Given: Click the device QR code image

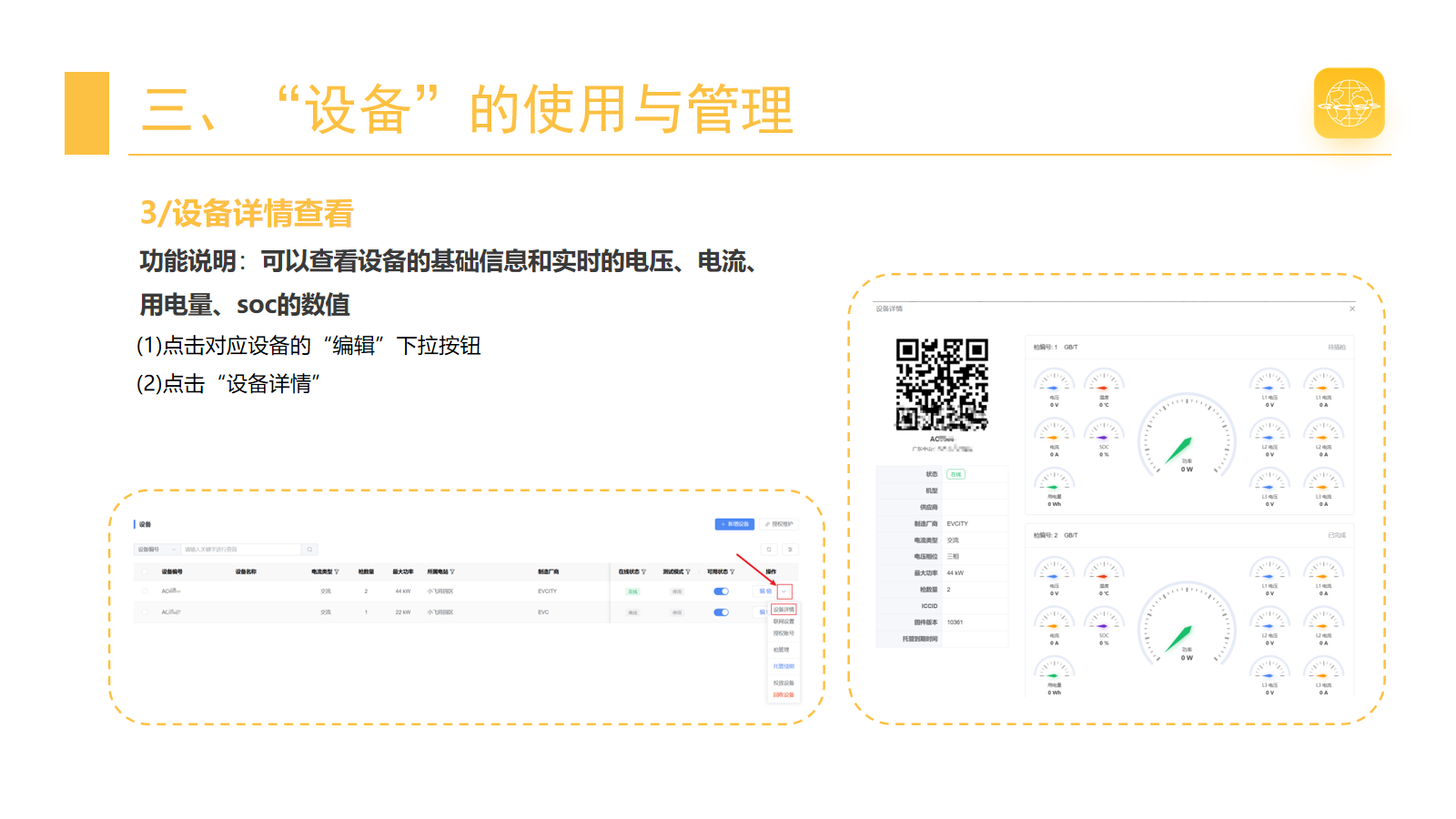Looking at the screenshot, I should 942,384.
